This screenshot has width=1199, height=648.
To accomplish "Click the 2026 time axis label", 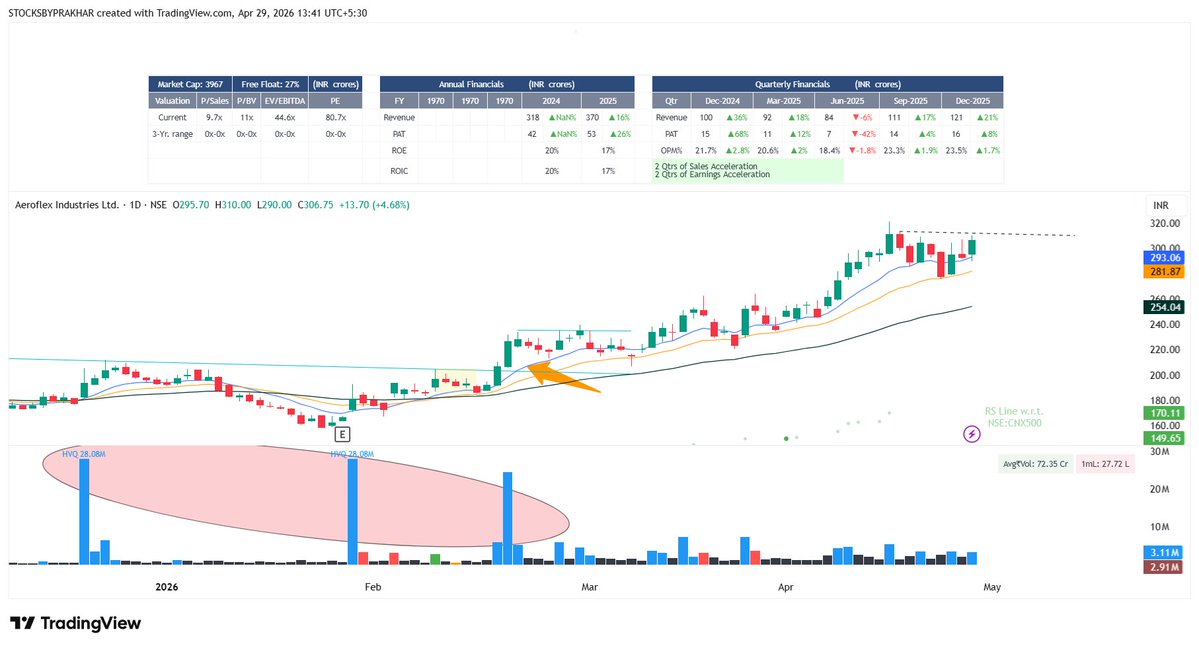I will [167, 588].
